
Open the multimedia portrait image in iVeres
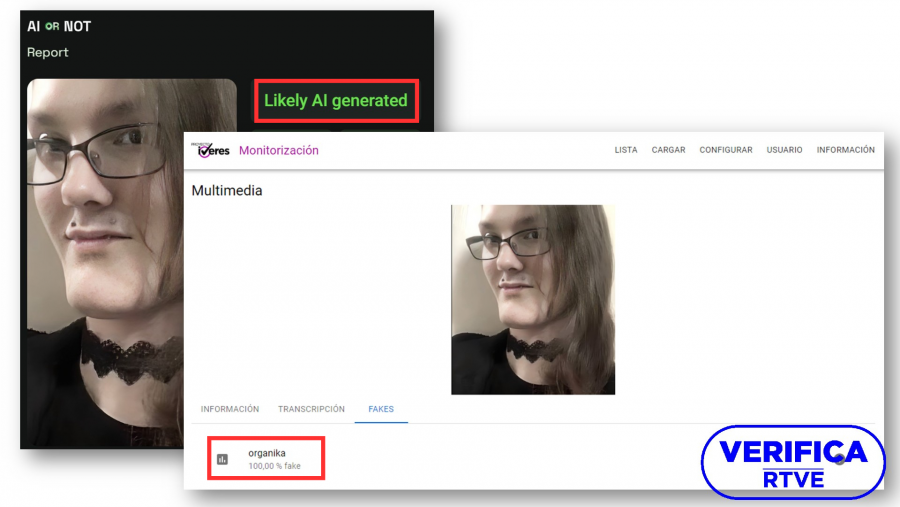[x=533, y=299]
